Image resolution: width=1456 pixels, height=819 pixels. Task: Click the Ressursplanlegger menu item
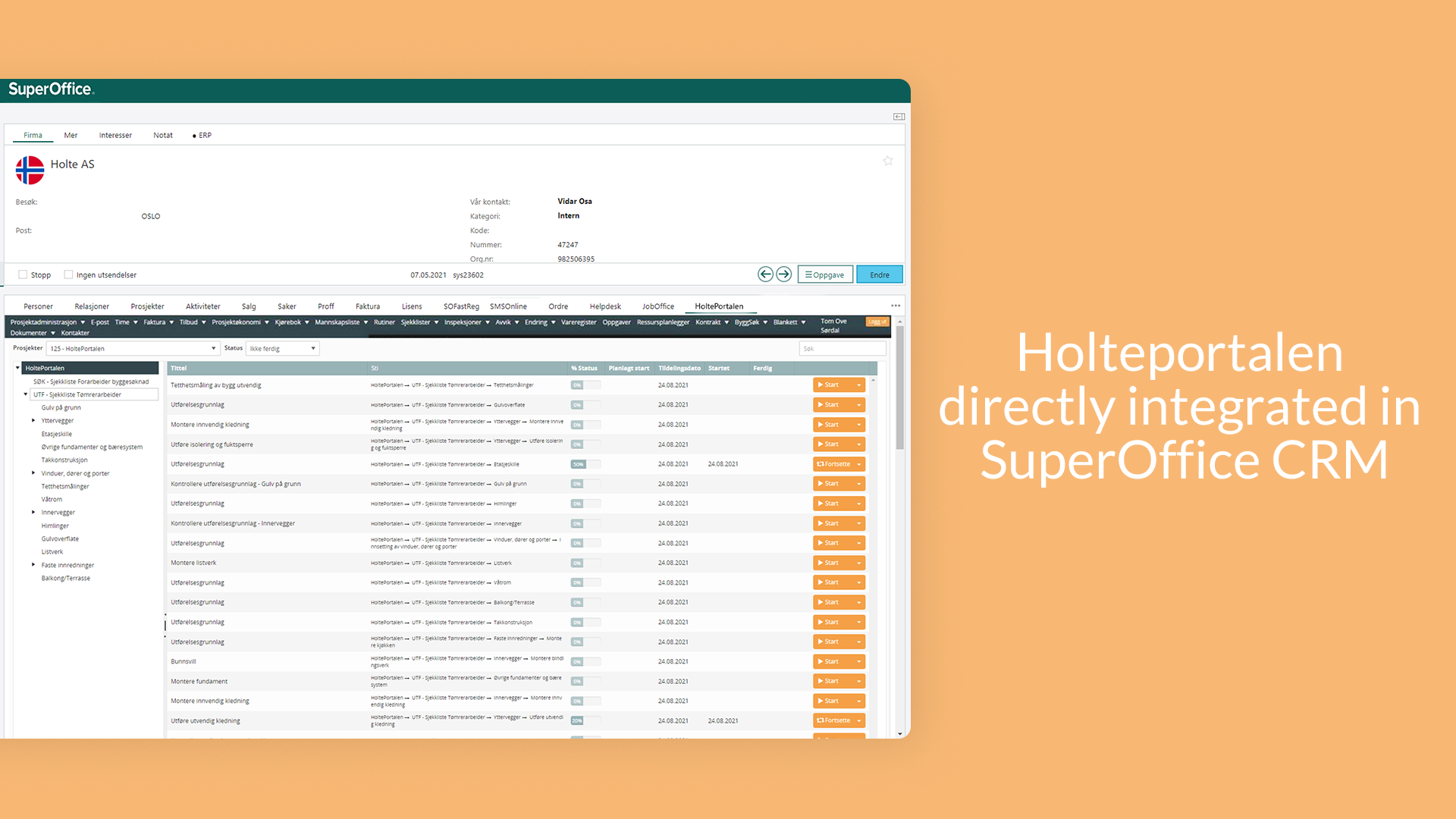click(x=663, y=322)
